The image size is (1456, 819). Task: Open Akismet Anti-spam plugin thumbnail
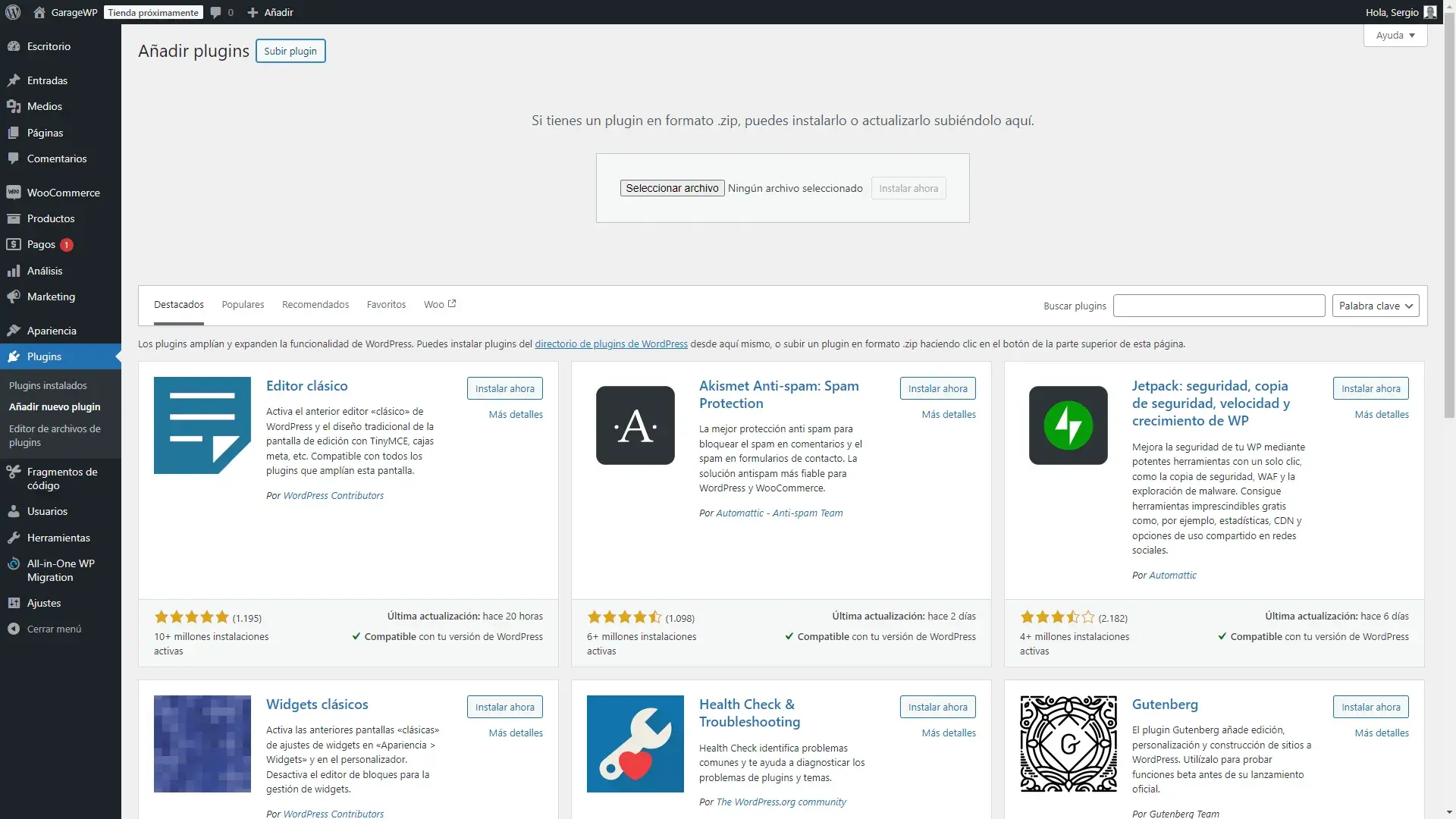tap(635, 425)
